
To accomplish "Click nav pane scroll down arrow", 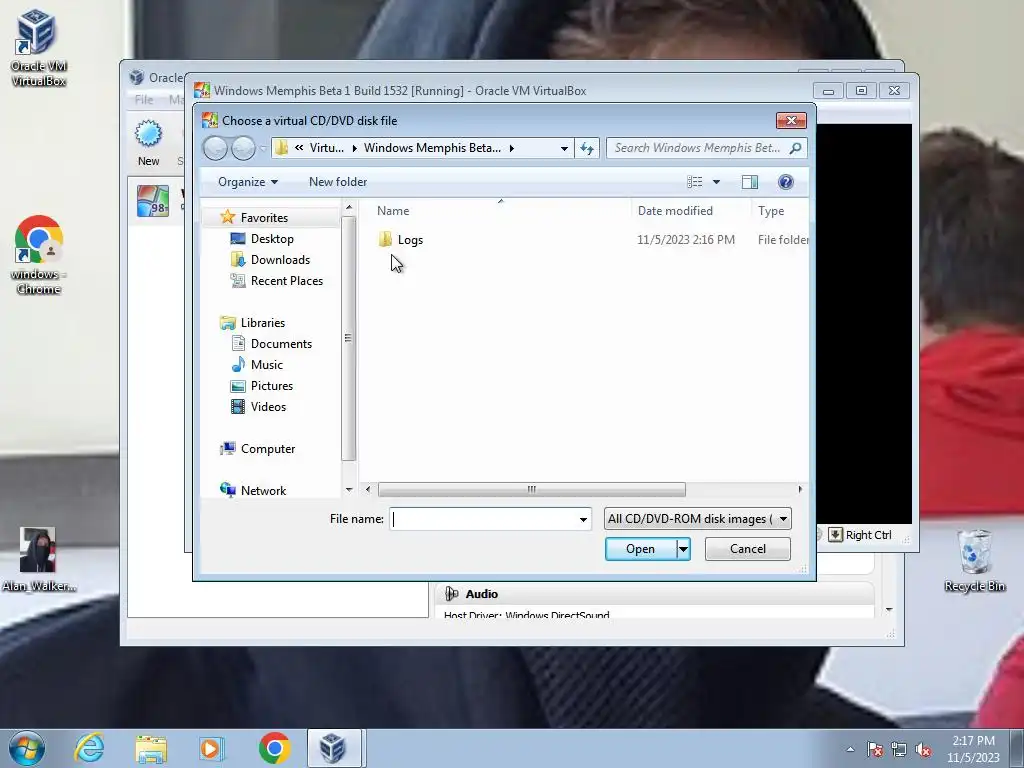I will (349, 489).
